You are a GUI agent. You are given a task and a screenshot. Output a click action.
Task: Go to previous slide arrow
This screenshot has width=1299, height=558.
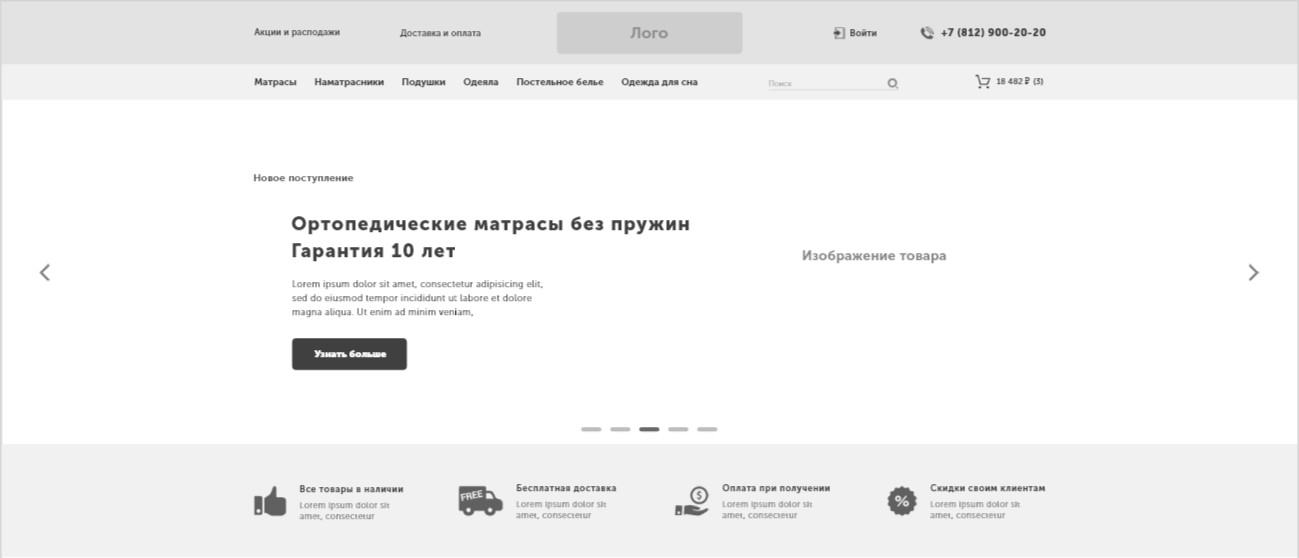click(44, 272)
